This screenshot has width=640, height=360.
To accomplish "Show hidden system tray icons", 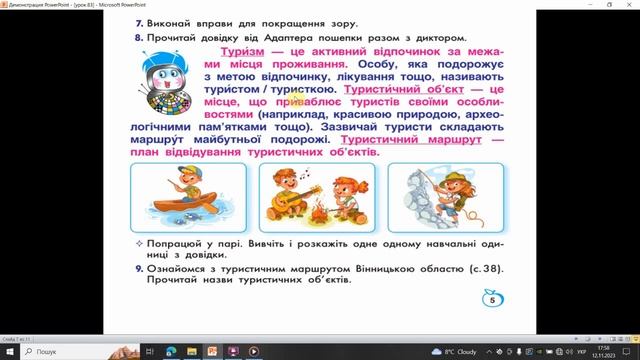I will click(x=489, y=352).
